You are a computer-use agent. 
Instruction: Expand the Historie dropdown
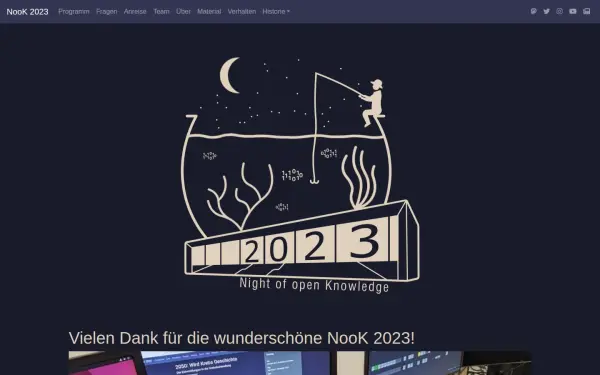[x=276, y=11]
